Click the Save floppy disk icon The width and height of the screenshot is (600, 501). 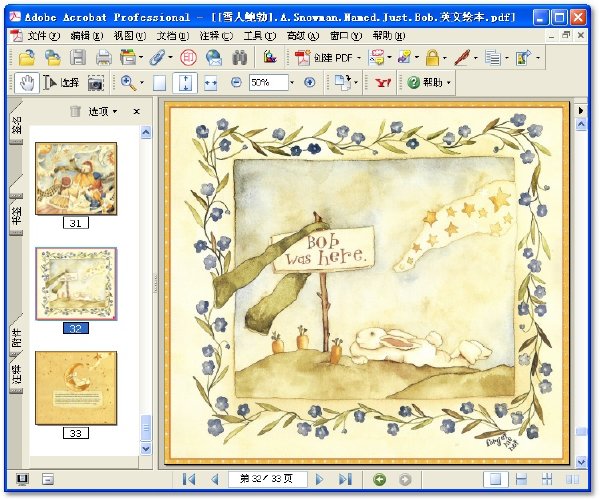tap(78, 58)
